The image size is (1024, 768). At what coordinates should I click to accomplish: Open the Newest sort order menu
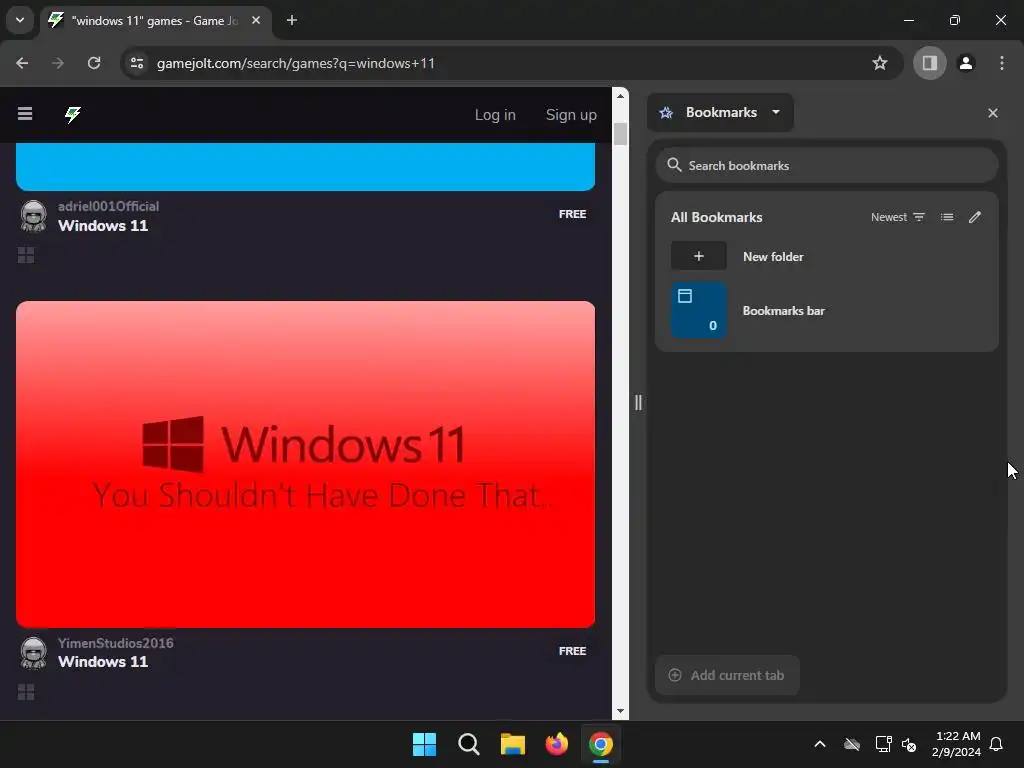click(x=898, y=217)
